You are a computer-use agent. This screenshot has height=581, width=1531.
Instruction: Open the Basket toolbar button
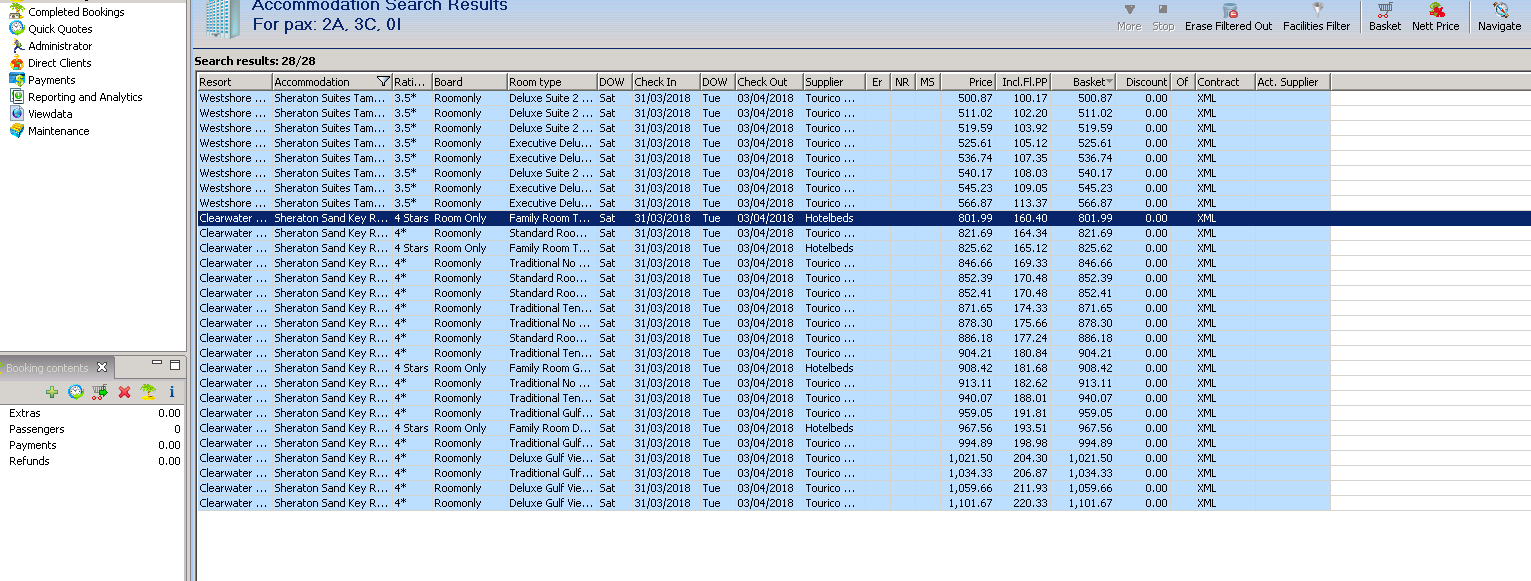1384,17
